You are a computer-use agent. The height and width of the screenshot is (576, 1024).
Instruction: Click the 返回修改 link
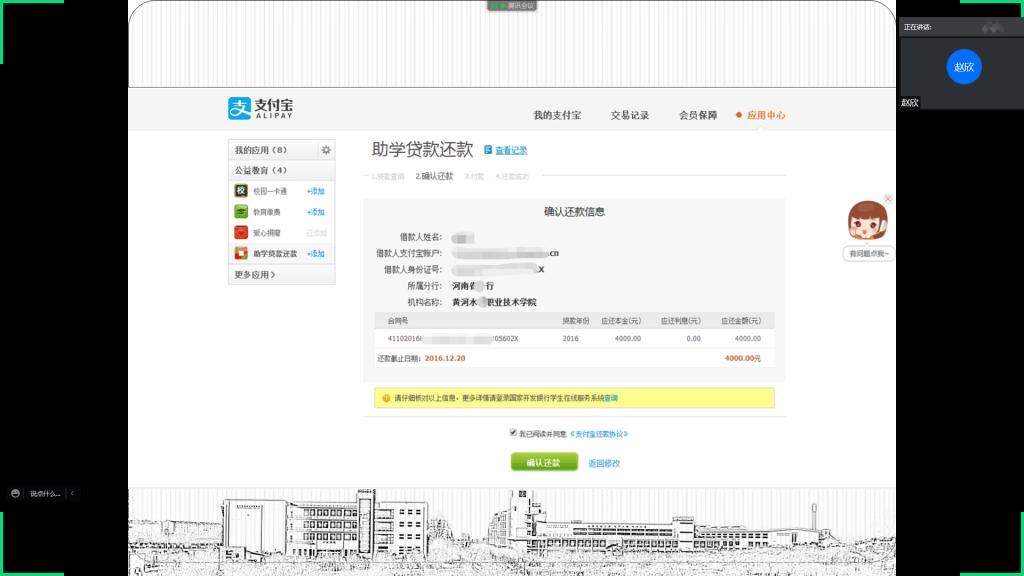(x=604, y=463)
